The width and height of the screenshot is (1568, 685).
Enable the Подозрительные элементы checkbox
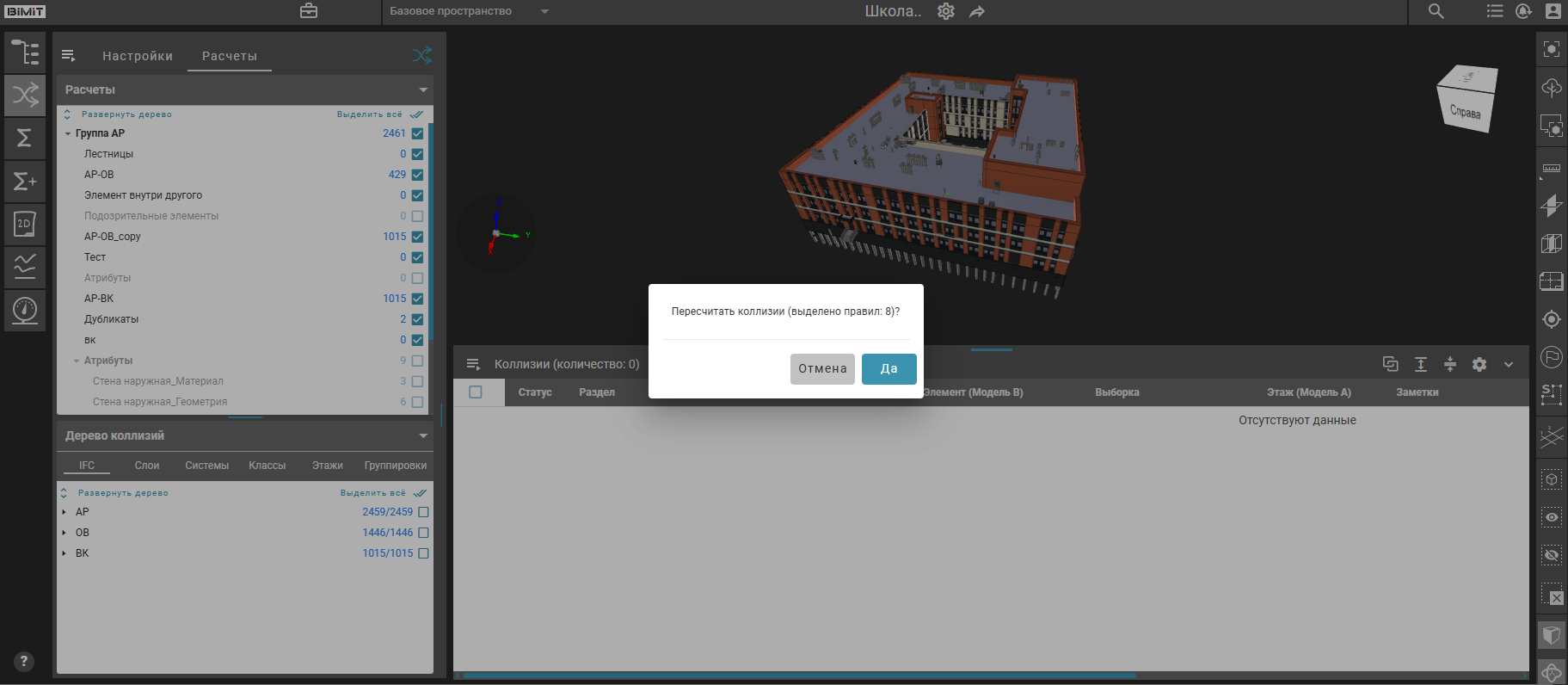[x=417, y=216]
